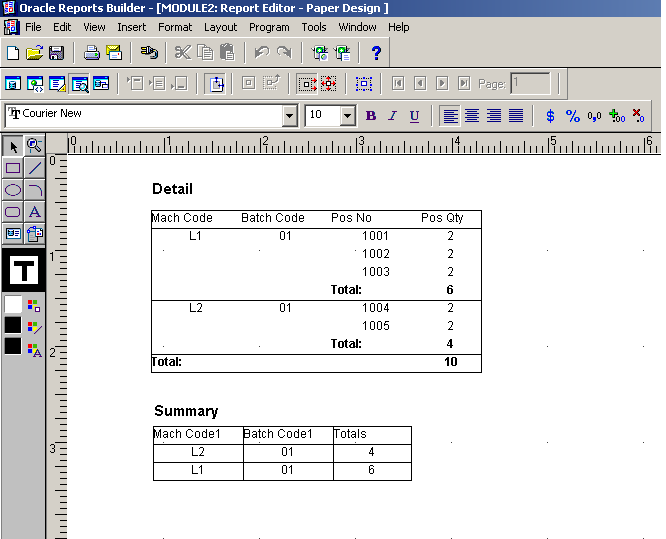Open the Program menu
Screen dimensions: 666x539
(269, 27)
